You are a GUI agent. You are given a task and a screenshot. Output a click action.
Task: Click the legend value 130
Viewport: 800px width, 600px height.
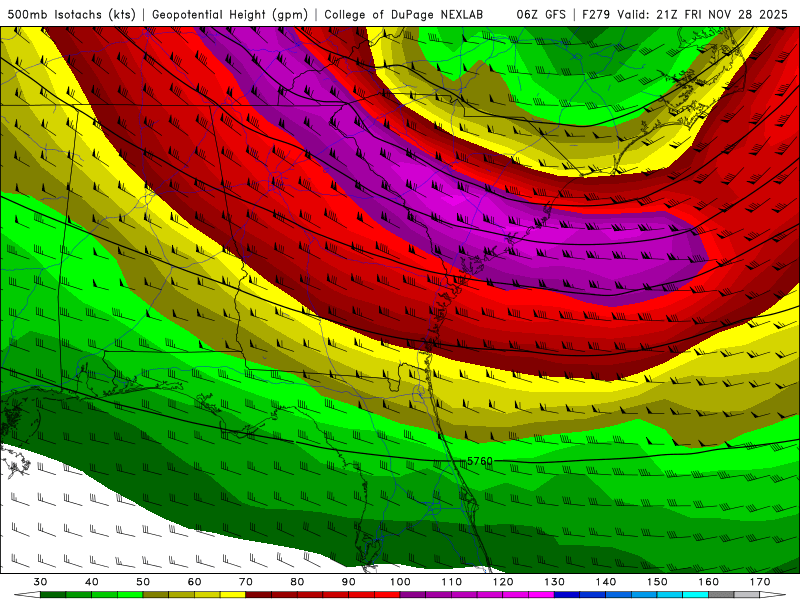[x=555, y=582]
